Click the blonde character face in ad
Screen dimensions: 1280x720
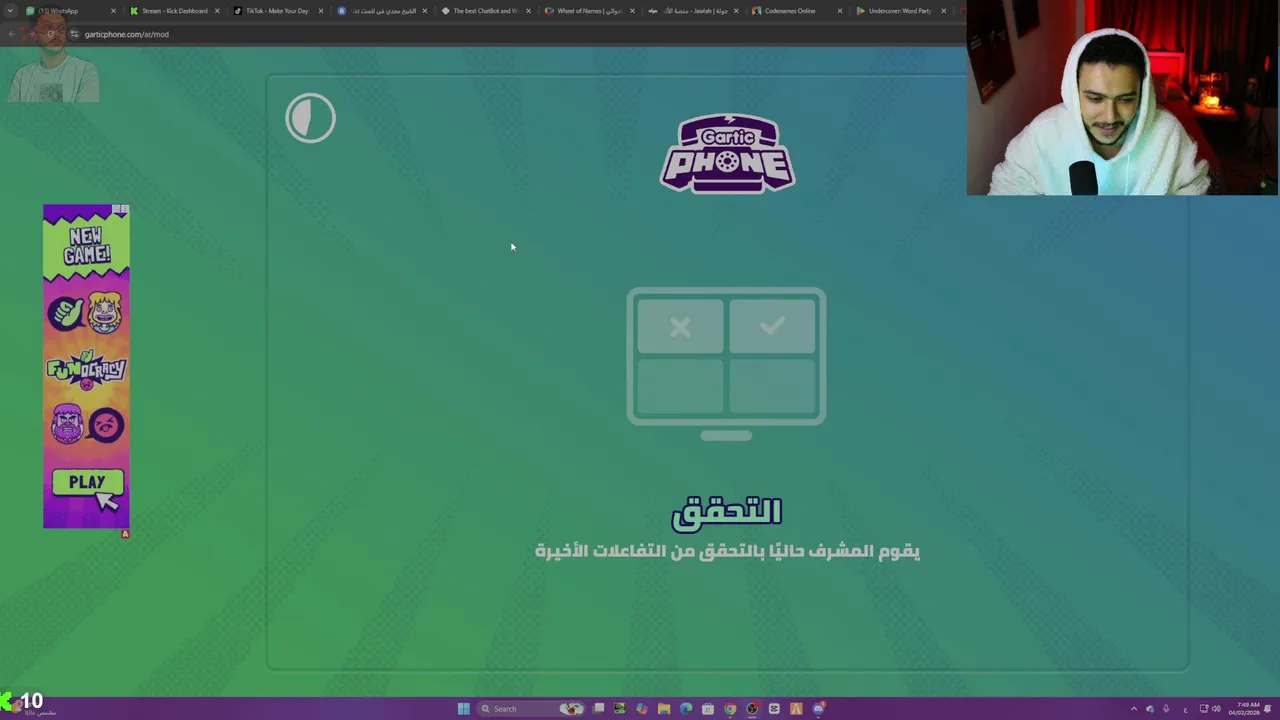click(105, 312)
